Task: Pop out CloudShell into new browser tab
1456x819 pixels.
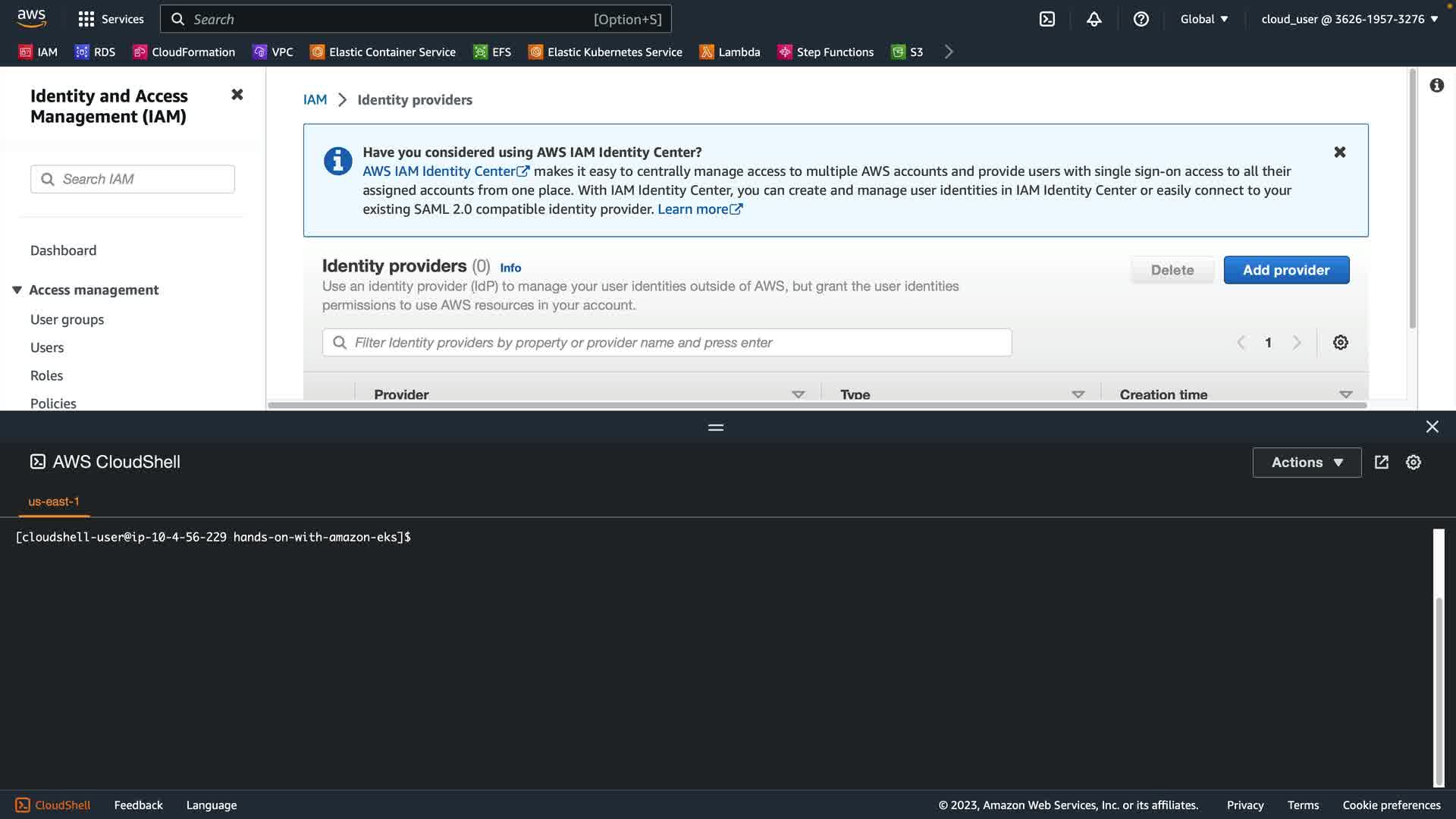Action: pyautogui.click(x=1381, y=463)
